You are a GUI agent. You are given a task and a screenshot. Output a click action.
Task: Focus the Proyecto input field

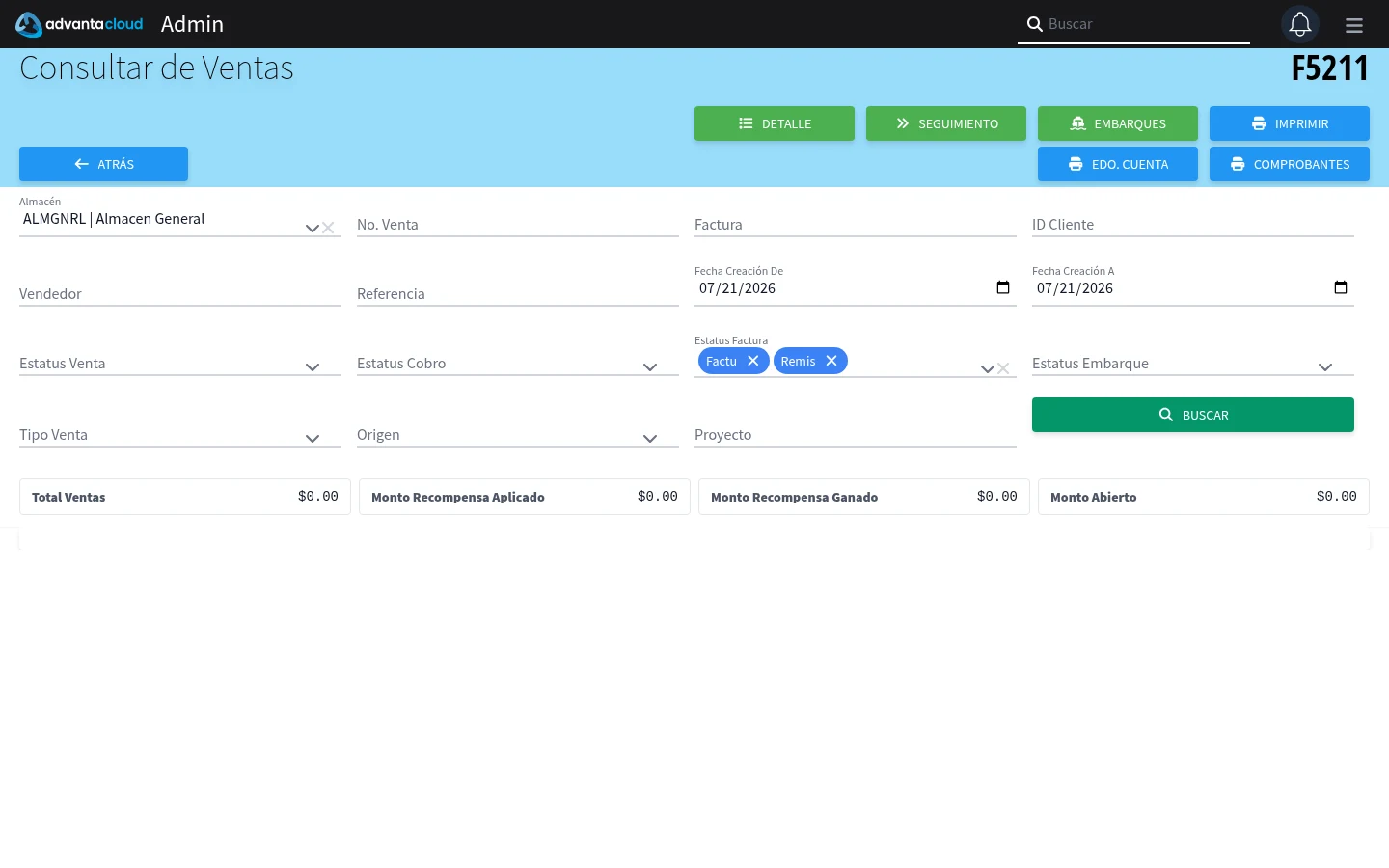tap(856, 435)
